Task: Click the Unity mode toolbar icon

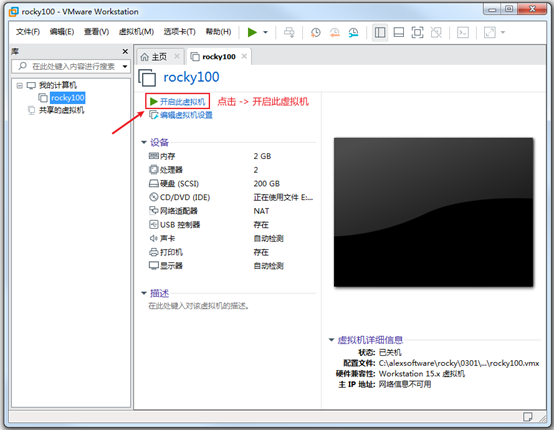Action: click(436, 33)
